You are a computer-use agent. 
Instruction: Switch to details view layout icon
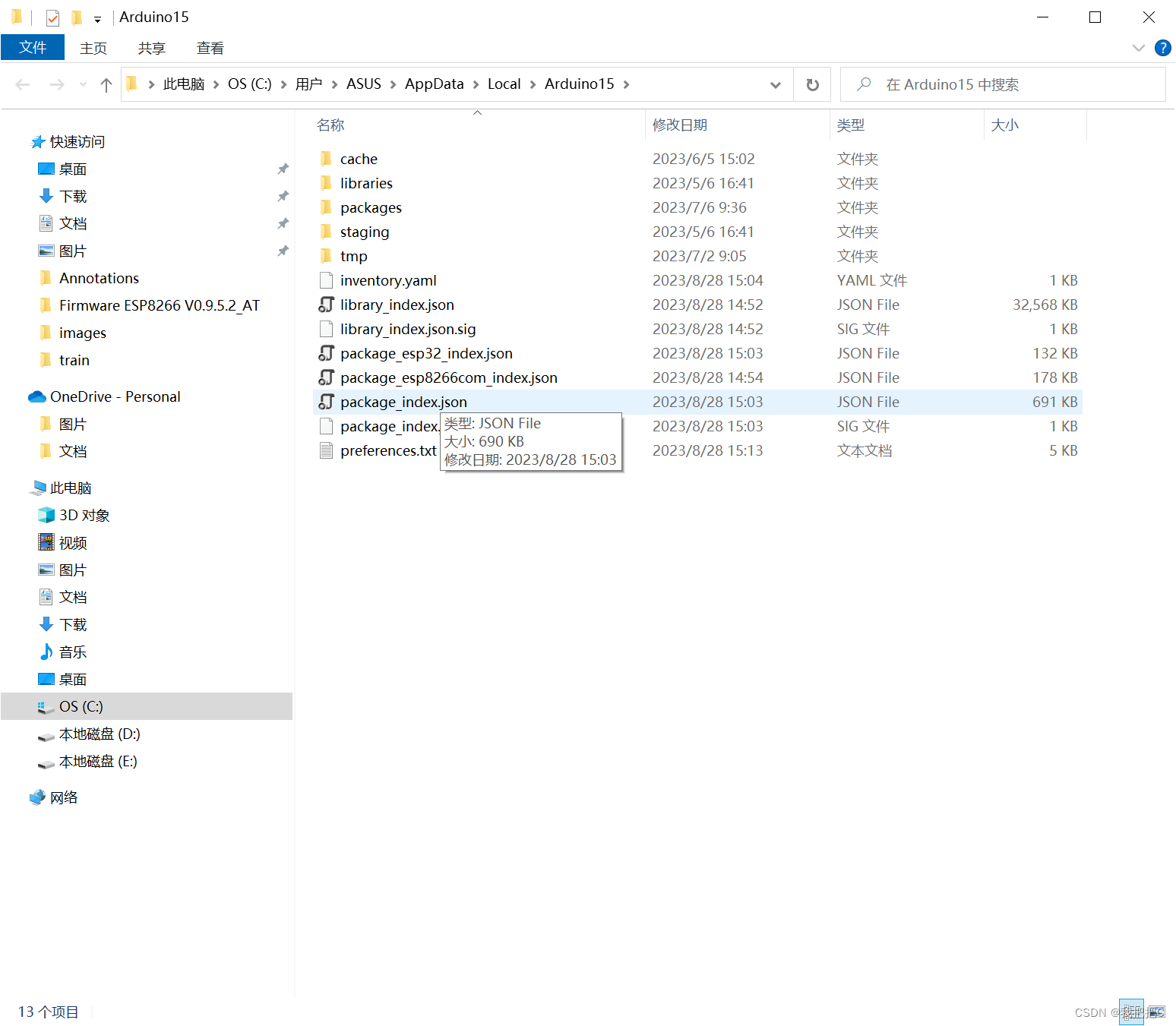coord(1131,1012)
